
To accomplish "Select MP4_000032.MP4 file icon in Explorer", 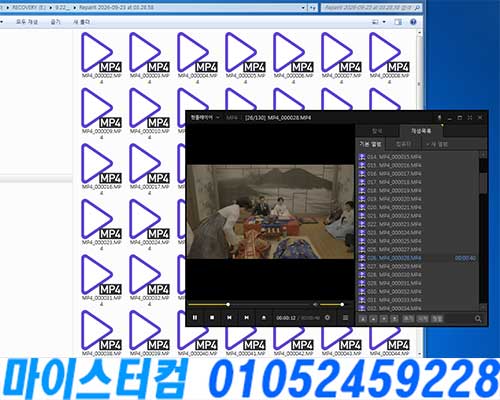I will (149, 275).
